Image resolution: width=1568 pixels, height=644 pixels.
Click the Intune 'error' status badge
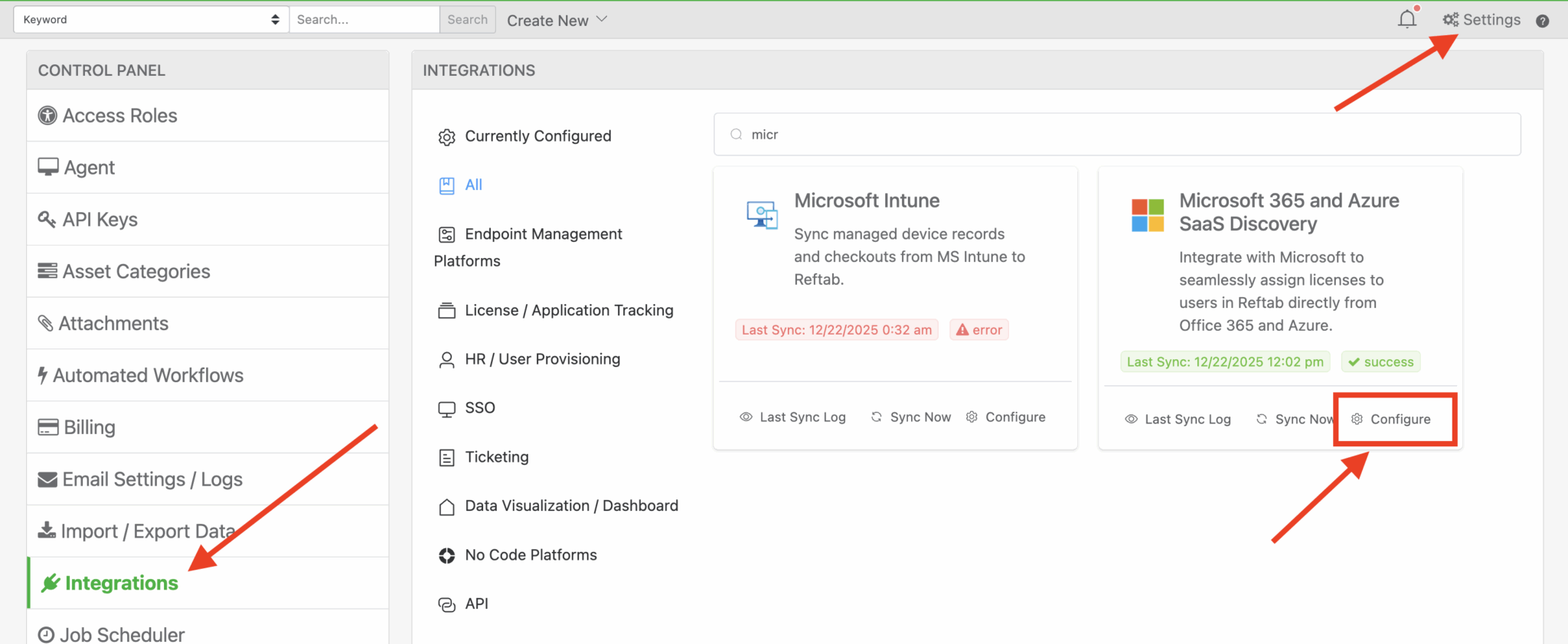click(x=979, y=330)
